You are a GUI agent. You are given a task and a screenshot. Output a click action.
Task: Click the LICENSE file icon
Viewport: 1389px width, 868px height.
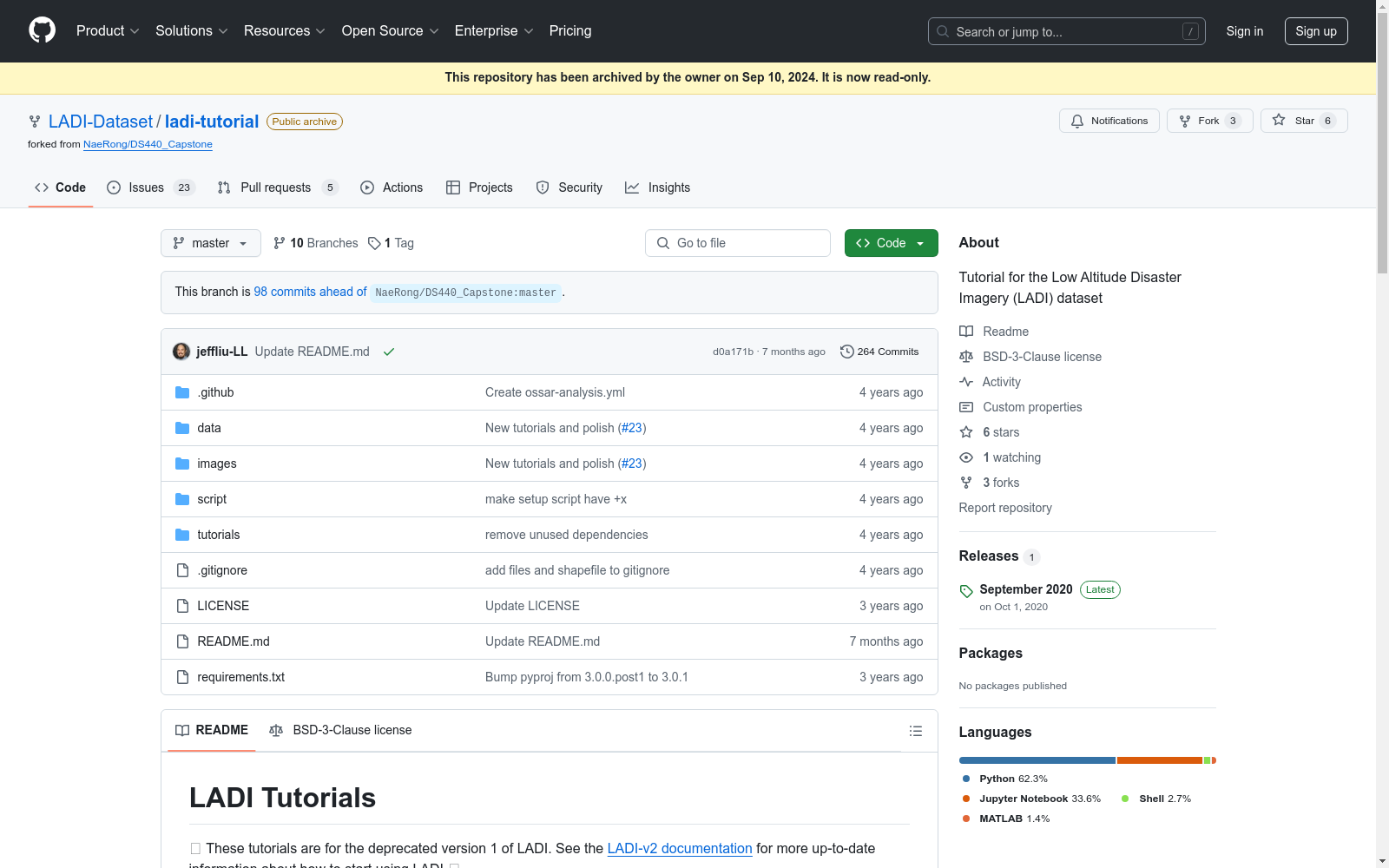coord(182,606)
